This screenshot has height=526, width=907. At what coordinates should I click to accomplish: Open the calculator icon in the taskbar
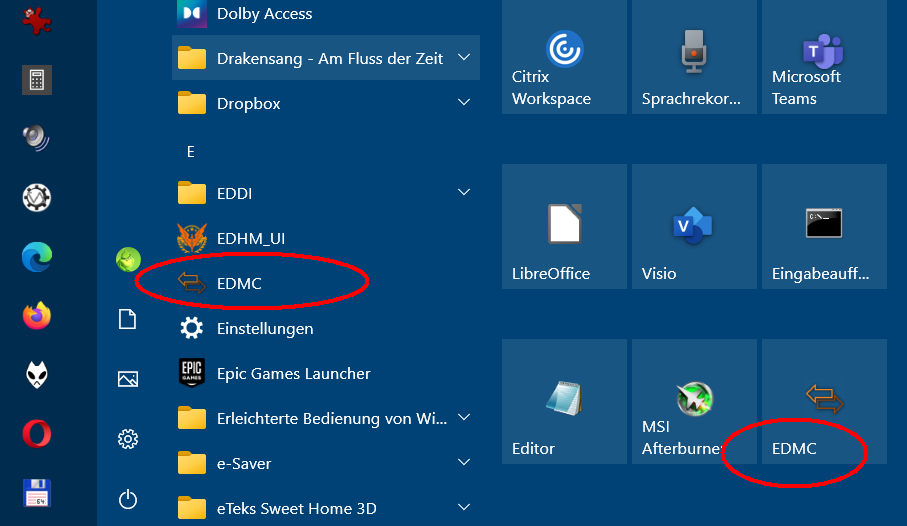pyautogui.click(x=37, y=80)
